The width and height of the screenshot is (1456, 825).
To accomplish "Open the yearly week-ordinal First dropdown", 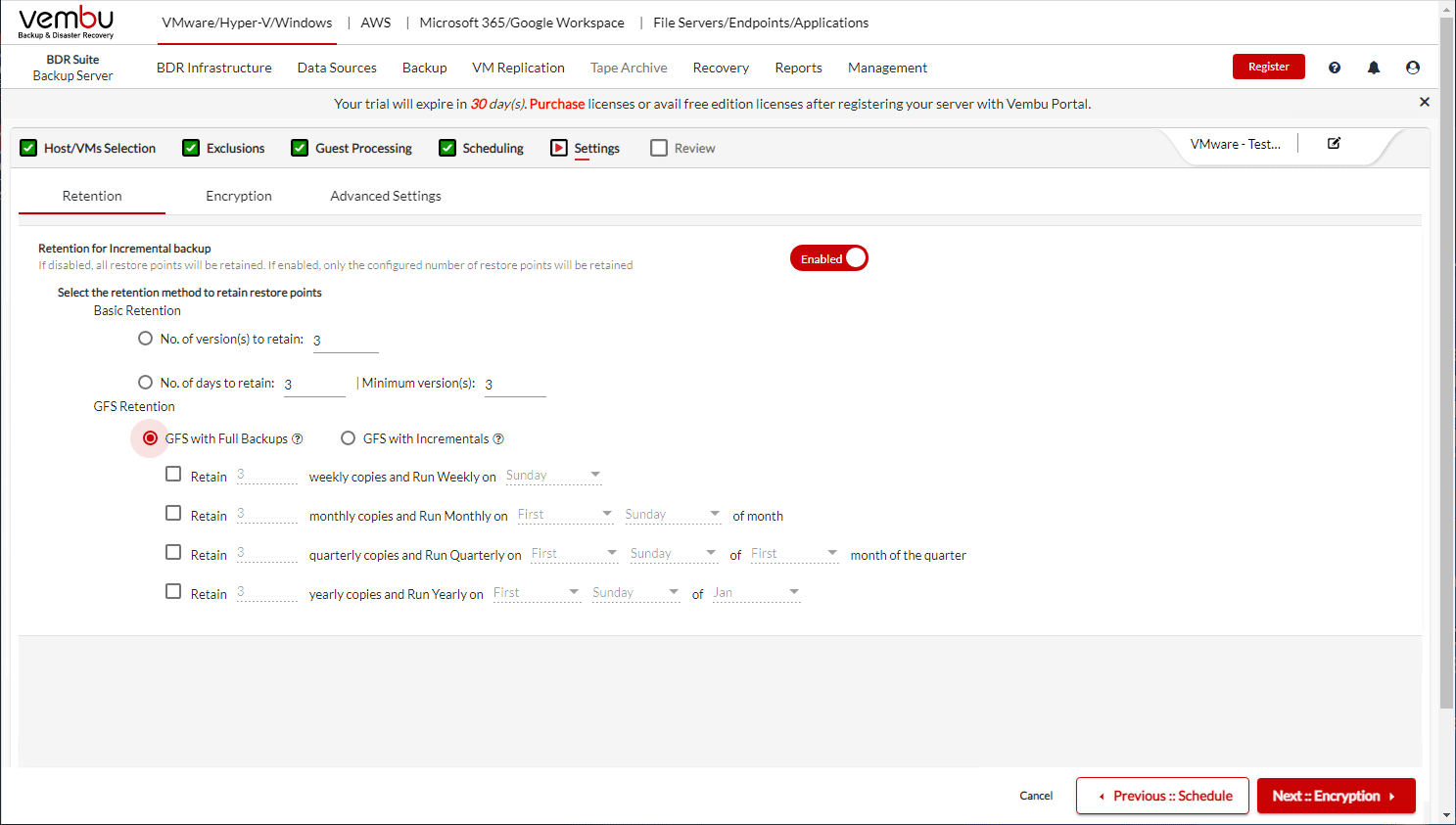I will pos(538,593).
